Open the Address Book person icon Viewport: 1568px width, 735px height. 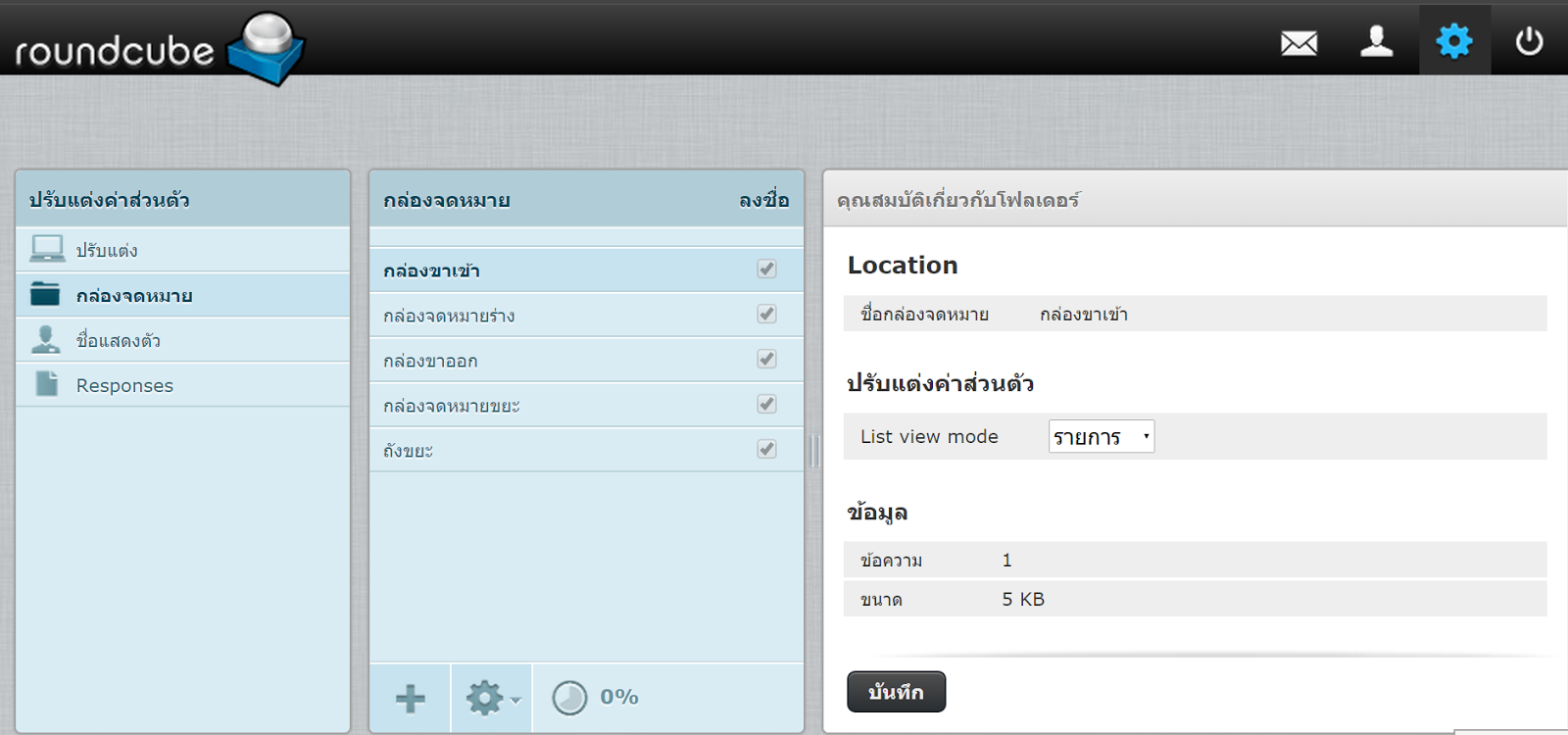pyautogui.click(x=1376, y=41)
